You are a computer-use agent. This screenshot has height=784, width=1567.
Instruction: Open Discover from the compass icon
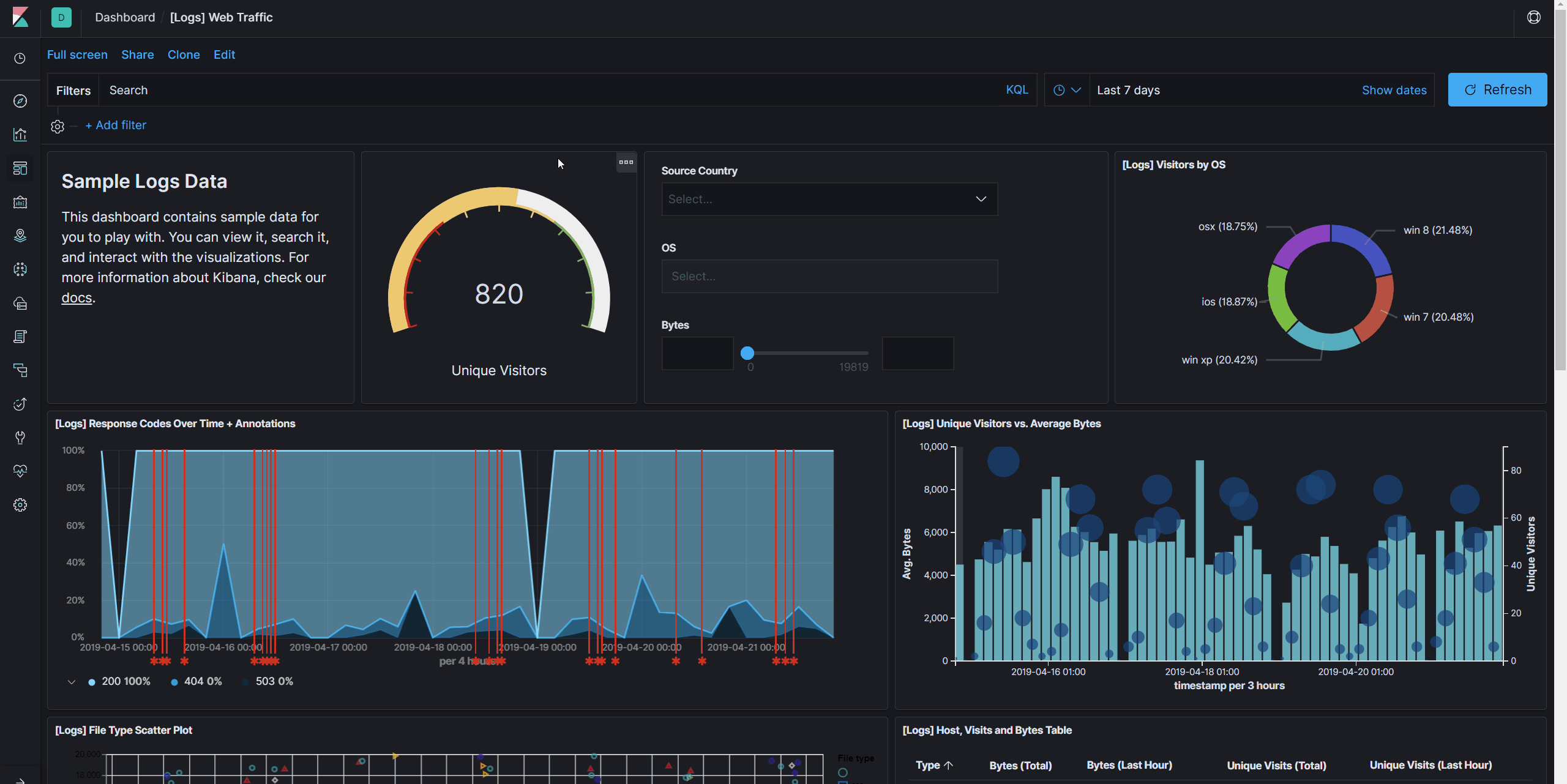(x=20, y=101)
